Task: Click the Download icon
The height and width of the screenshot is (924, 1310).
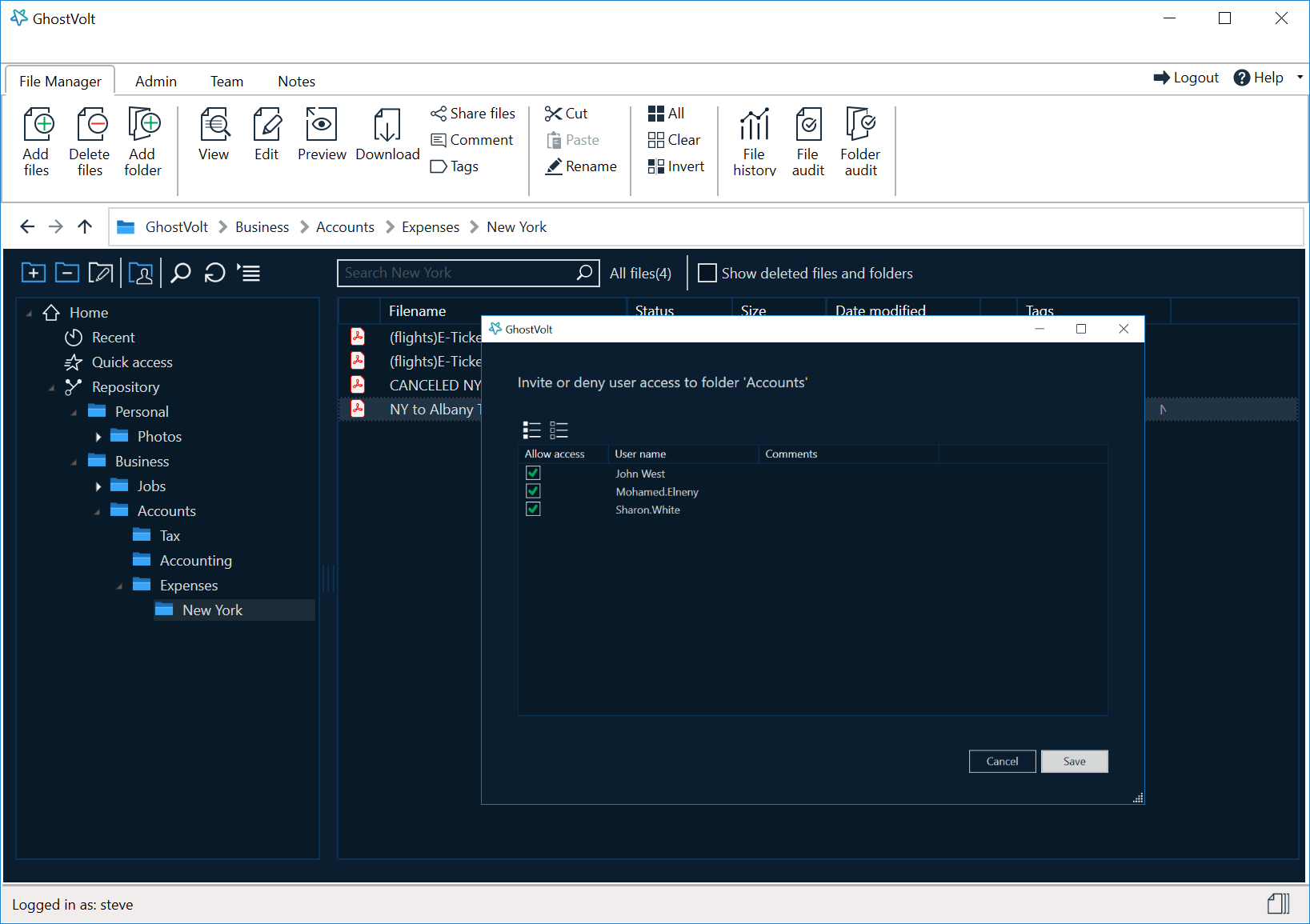Action: pyautogui.click(x=387, y=134)
